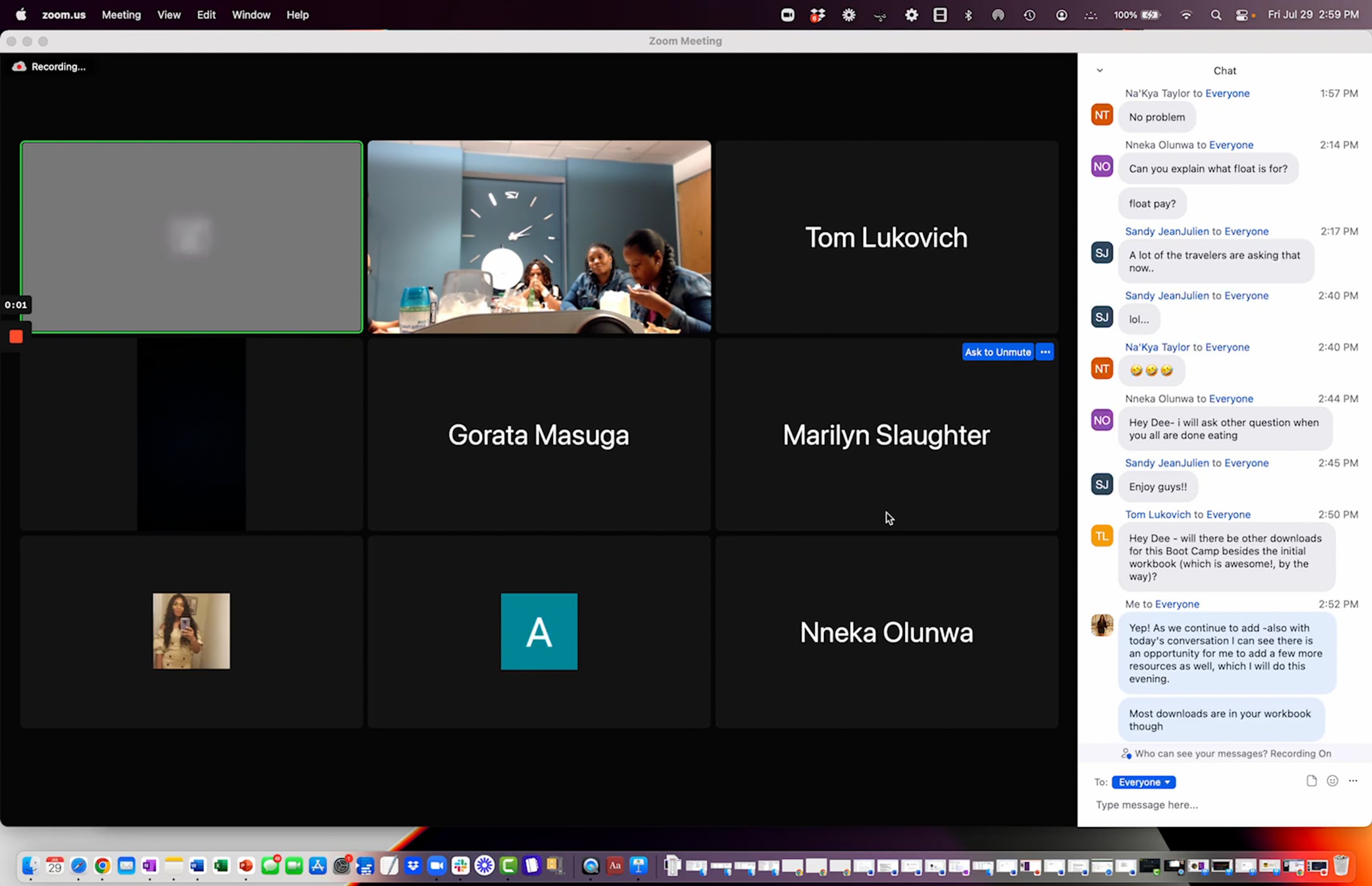Click the chat more options ellipsis
The width and height of the screenshot is (1372, 886).
point(1353,781)
